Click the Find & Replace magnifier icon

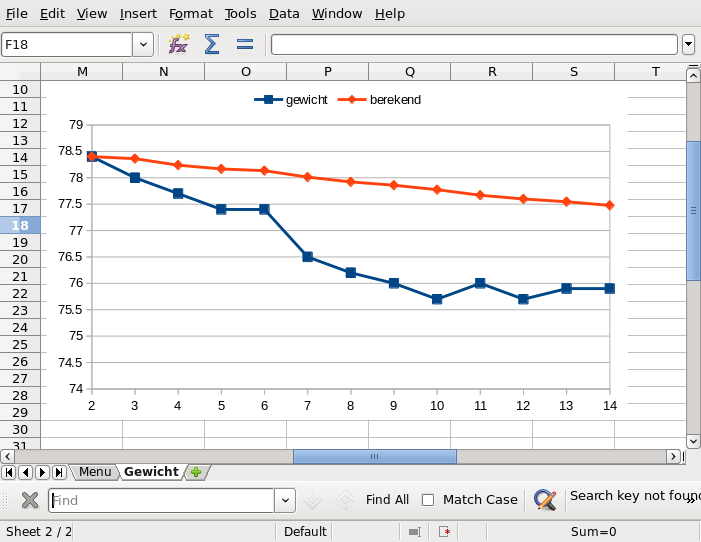(x=544, y=500)
